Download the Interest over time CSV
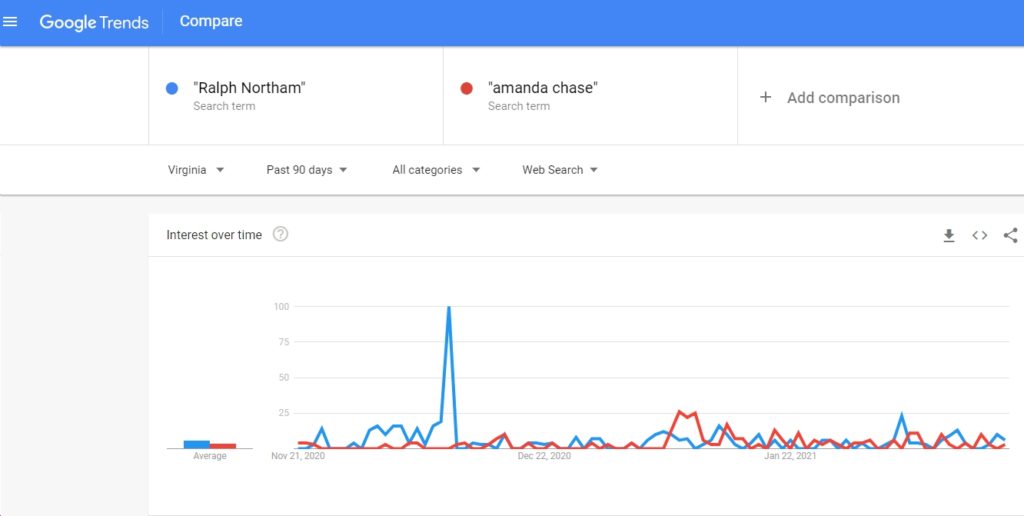1024x516 pixels. (x=948, y=236)
